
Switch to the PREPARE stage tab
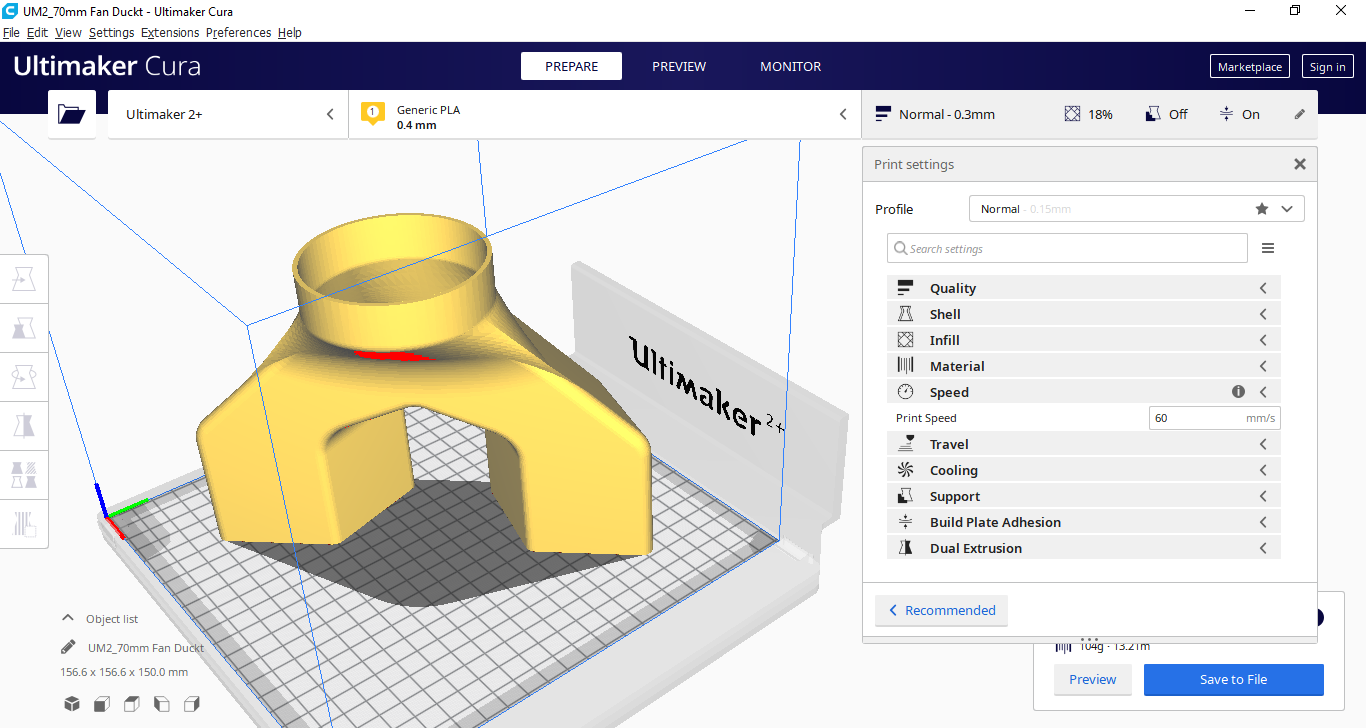click(x=571, y=66)
